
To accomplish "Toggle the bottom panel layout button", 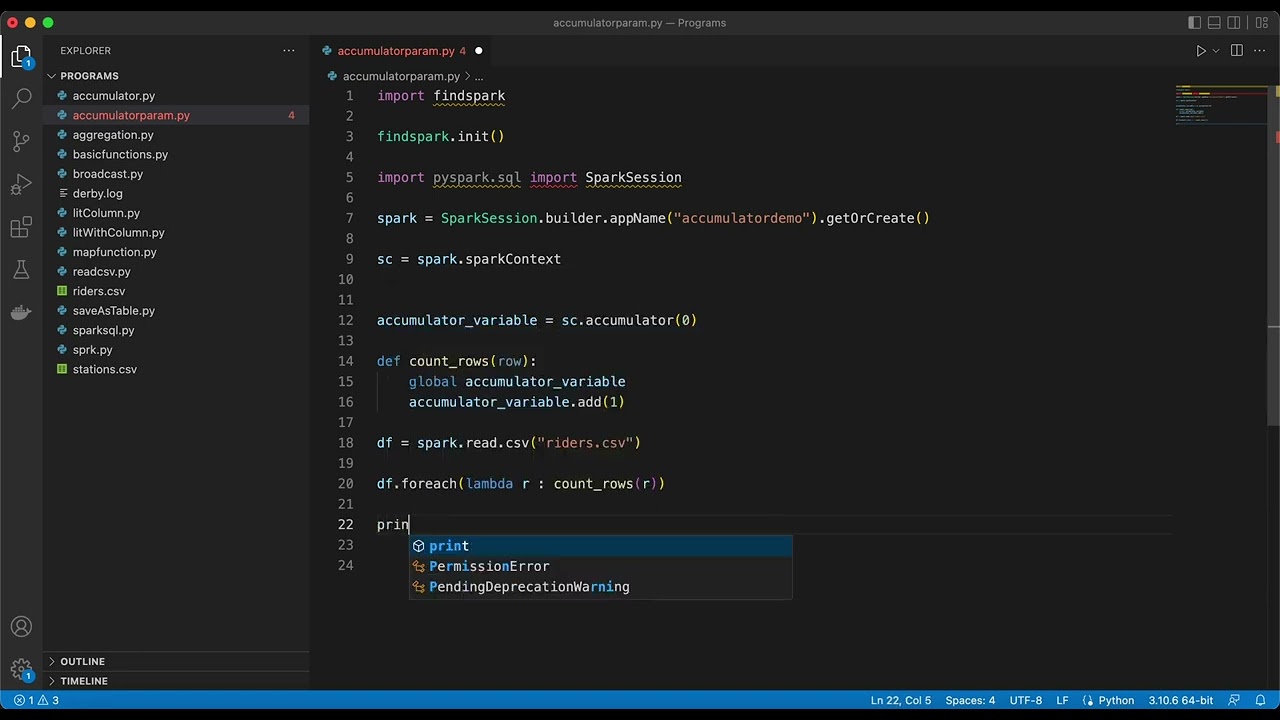I will 1214,23.
